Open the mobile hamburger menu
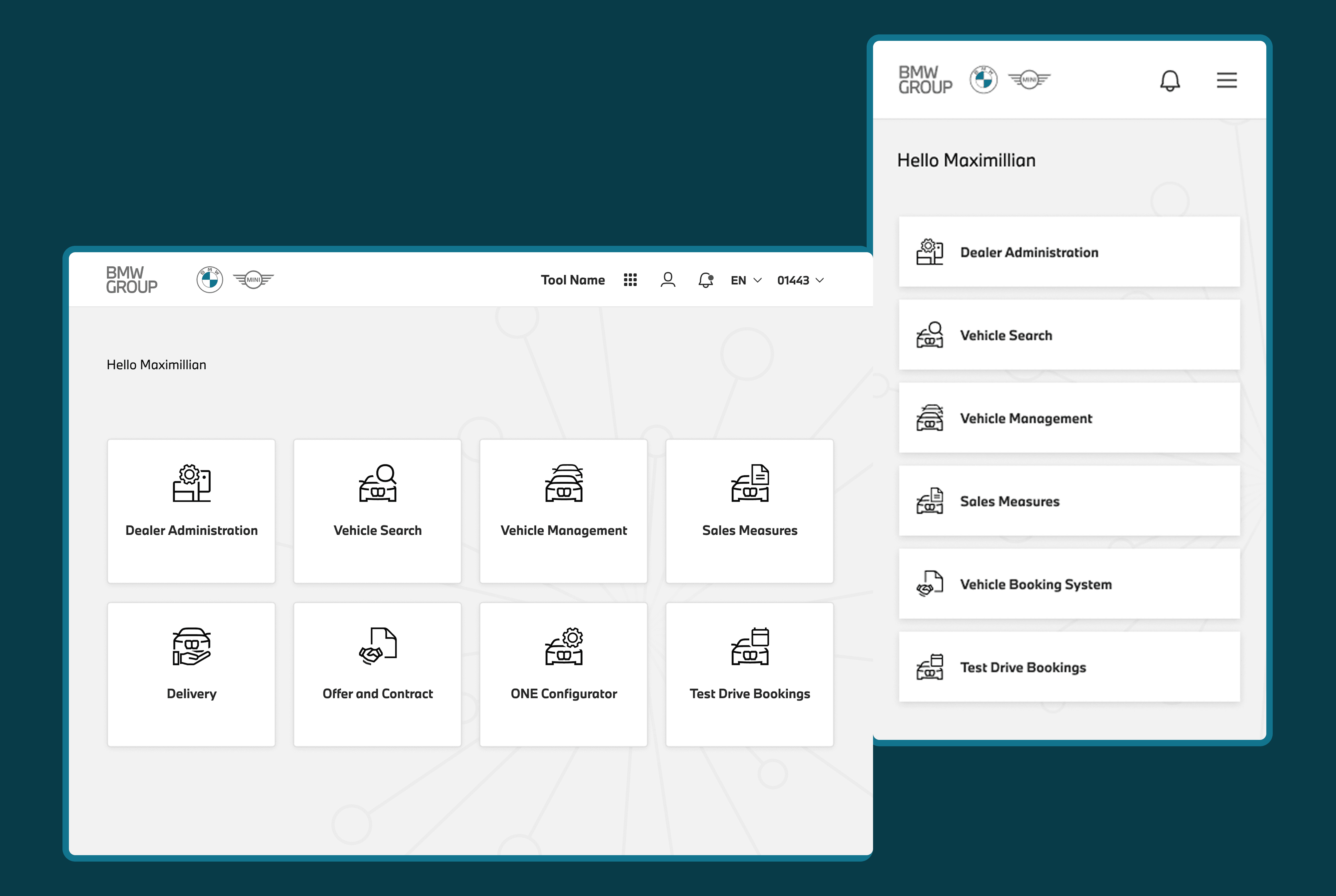This screenshot has height=896, width=1336. 1226,81
